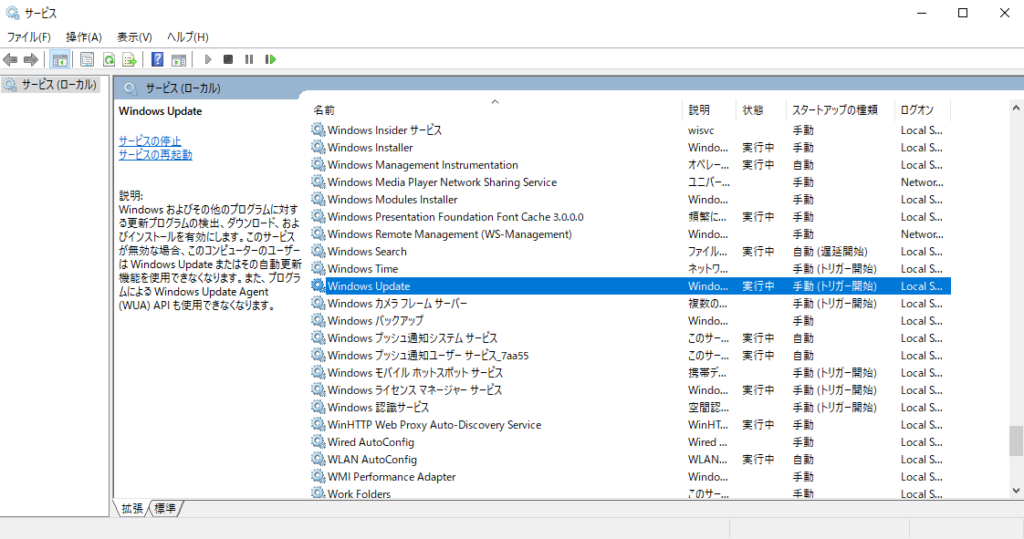Sort by the 名前 column header
1024x539 pixels.
[496, 110]
